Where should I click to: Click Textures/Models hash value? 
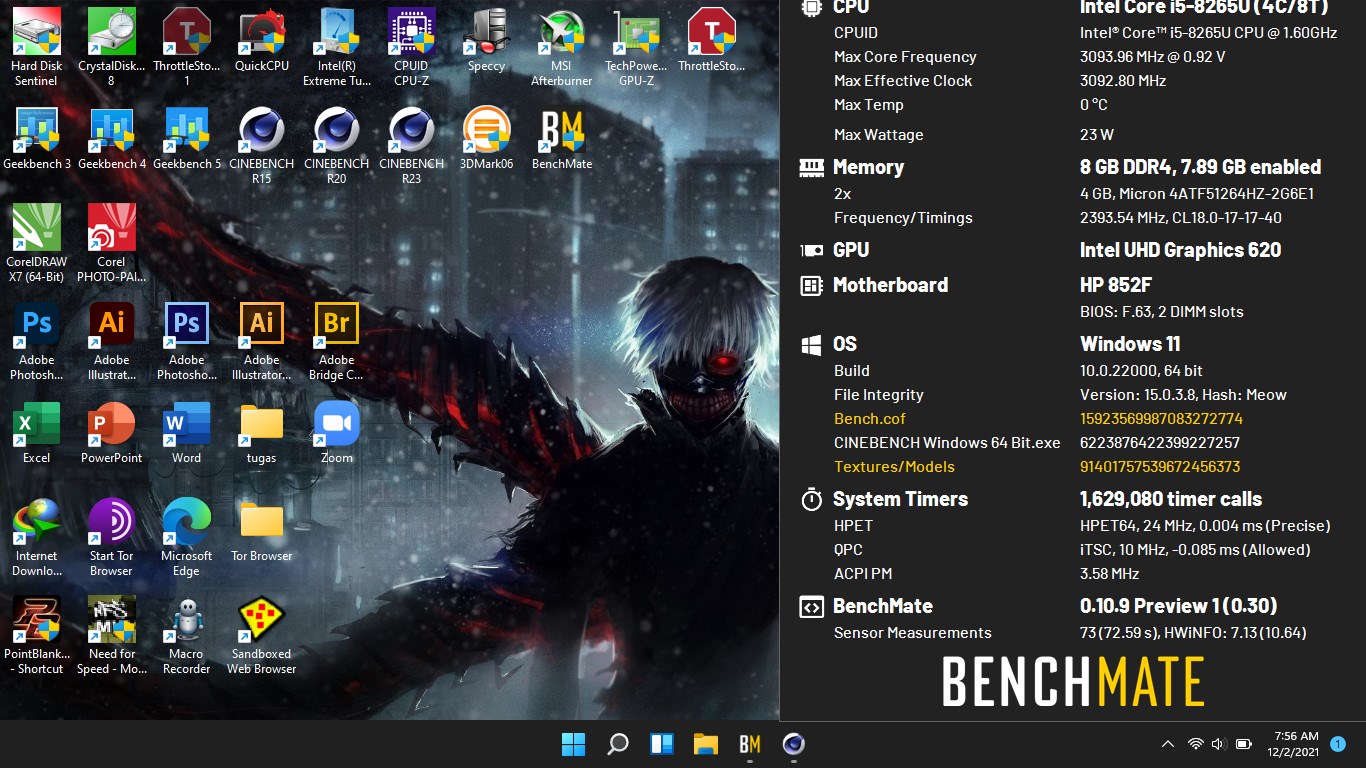[x=1160, y=467]
